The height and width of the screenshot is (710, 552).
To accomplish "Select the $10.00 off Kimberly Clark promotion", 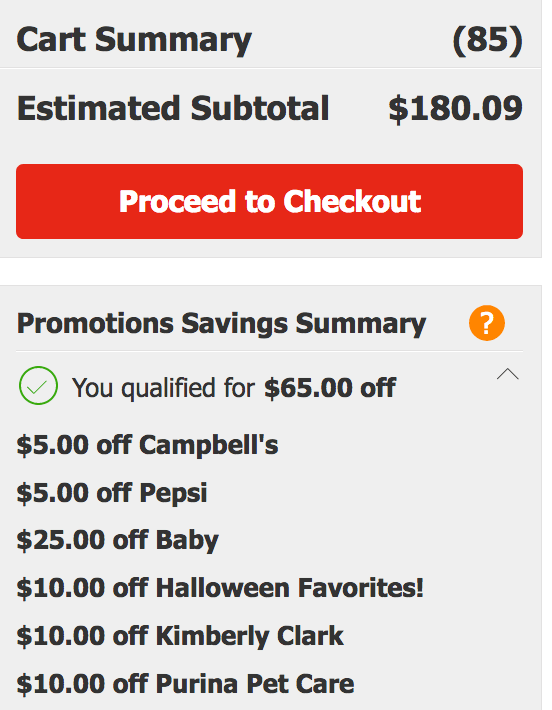I will tap(180, 636).
